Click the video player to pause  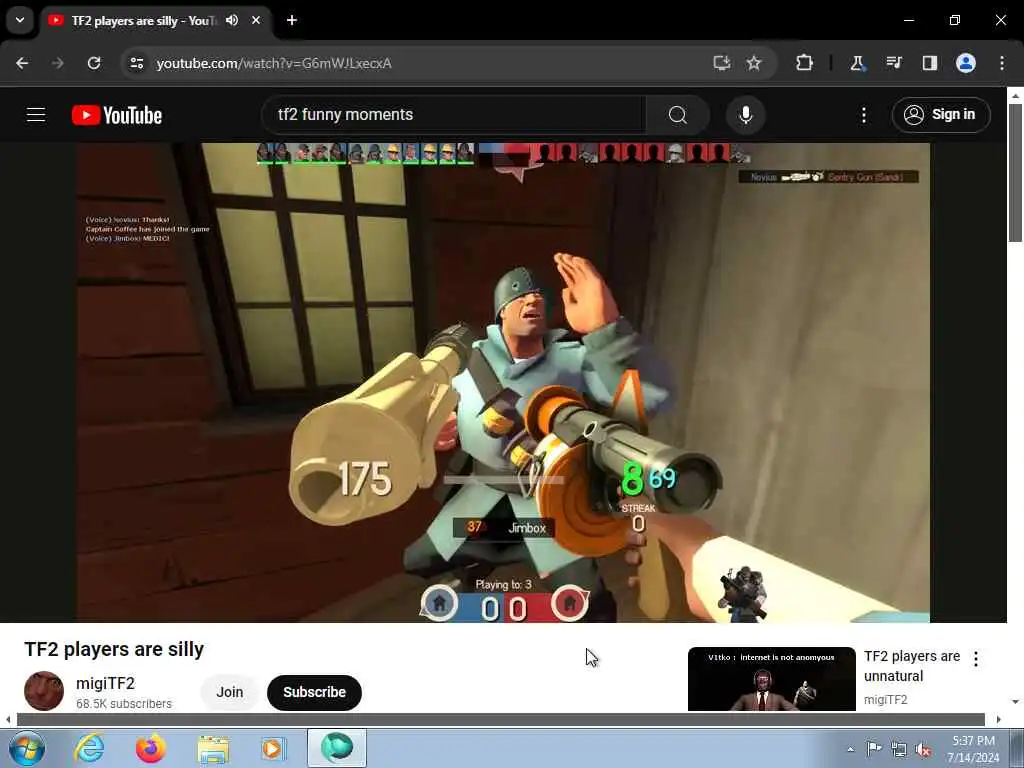pyautogui.click(x=503, y=382)
